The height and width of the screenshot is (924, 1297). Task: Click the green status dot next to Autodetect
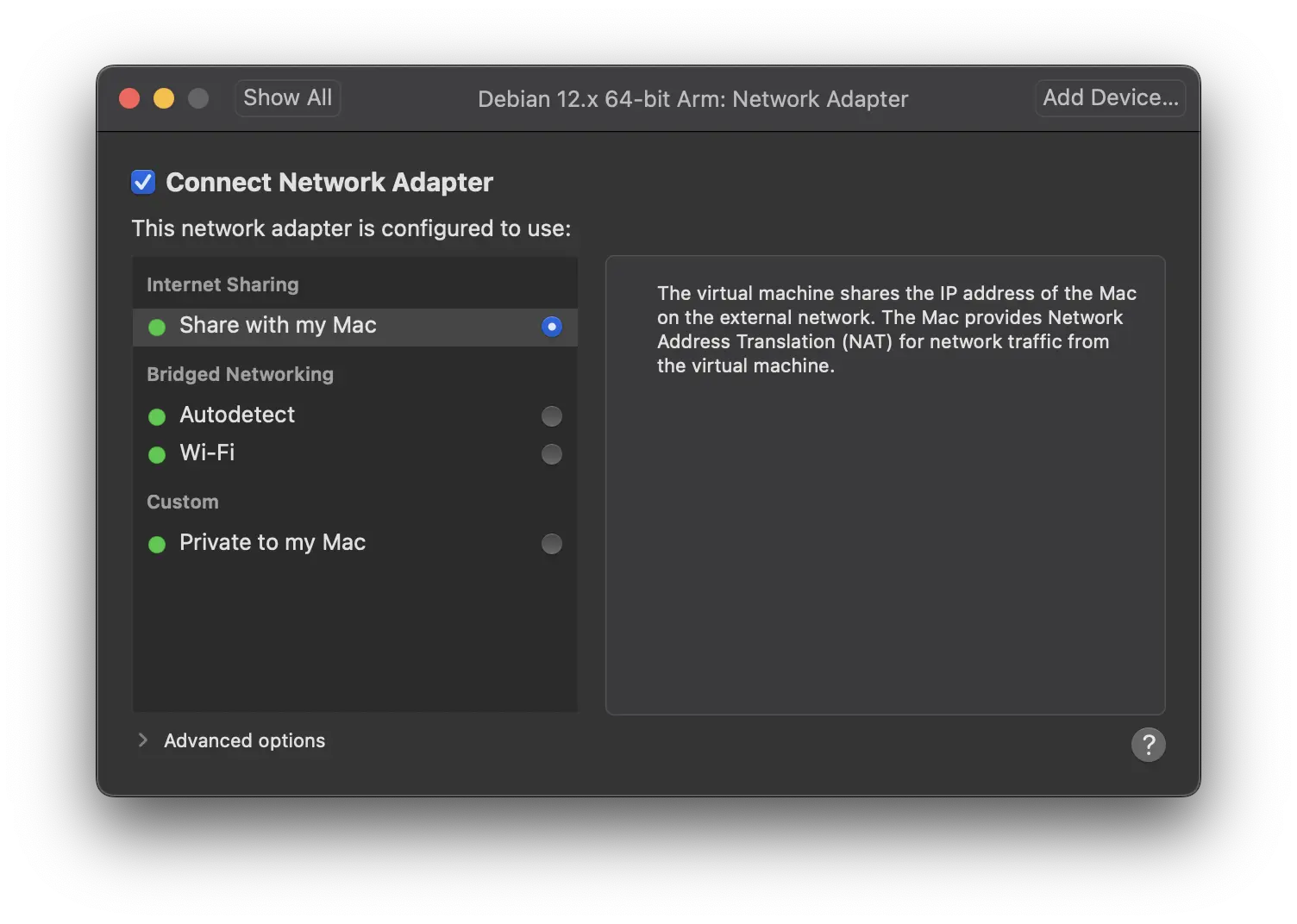tap(157, 417)
